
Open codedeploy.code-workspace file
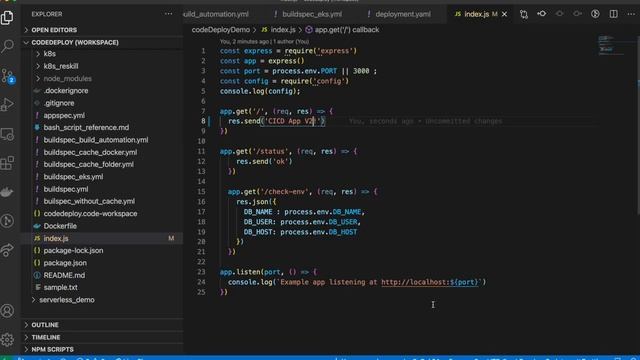pyautogui.click(x=90, y=213)
